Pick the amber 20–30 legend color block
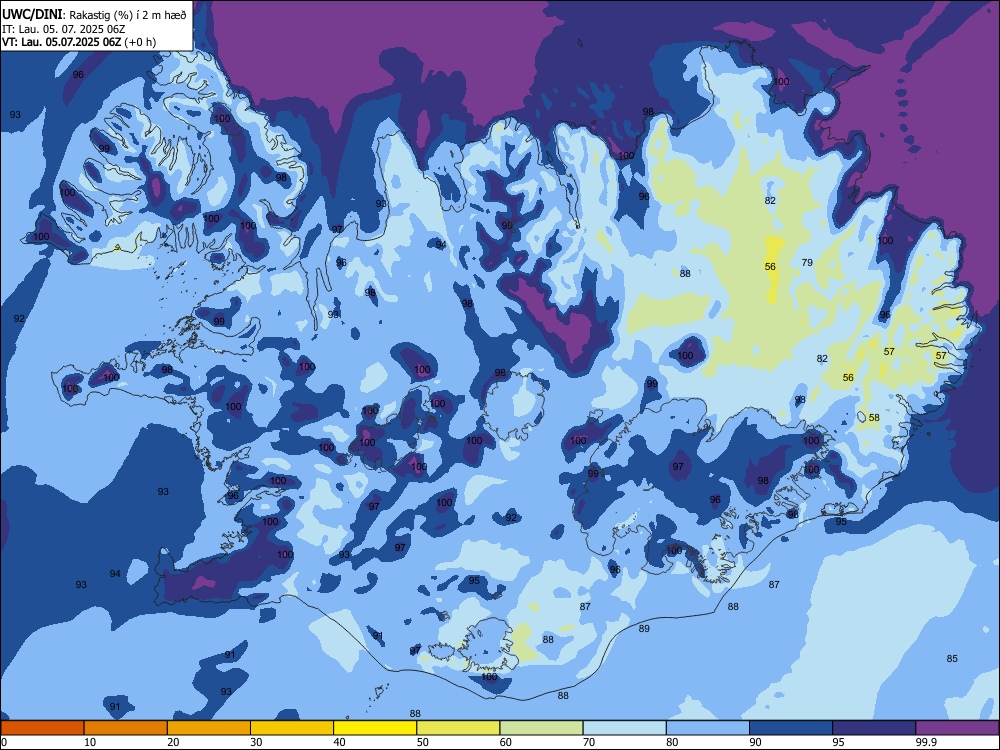This screenshot has height=750, width=1000. pyautogui.click(x=209, y=728)
